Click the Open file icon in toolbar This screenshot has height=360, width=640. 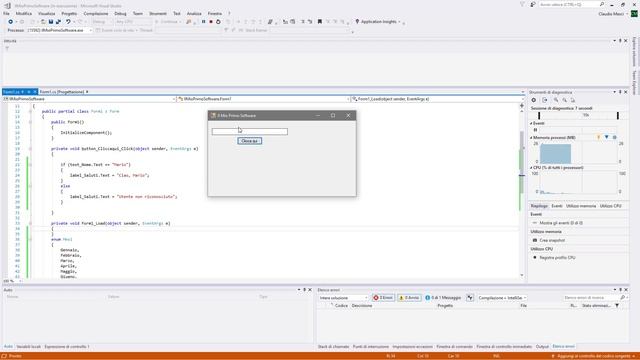click(x=43, y=22)
